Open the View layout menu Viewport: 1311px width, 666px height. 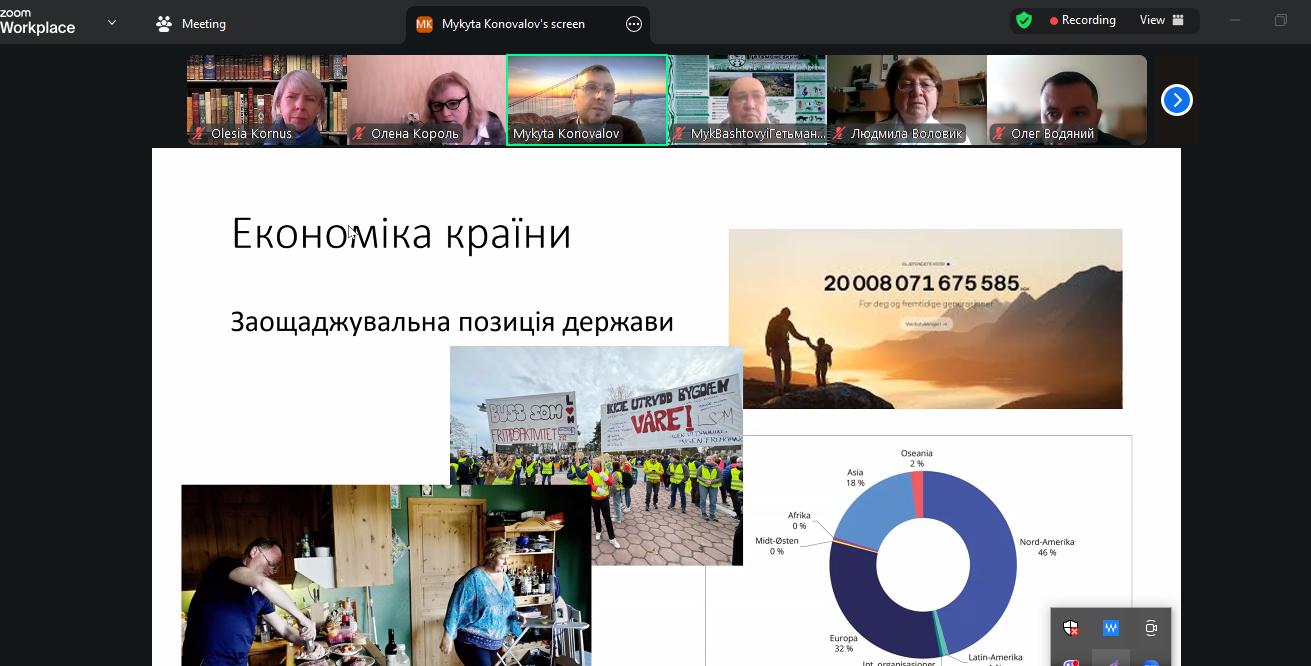[1161, 20]
